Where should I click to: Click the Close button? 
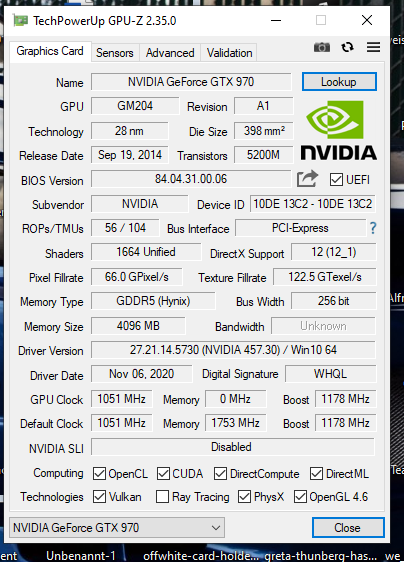(x=348, y=528)
